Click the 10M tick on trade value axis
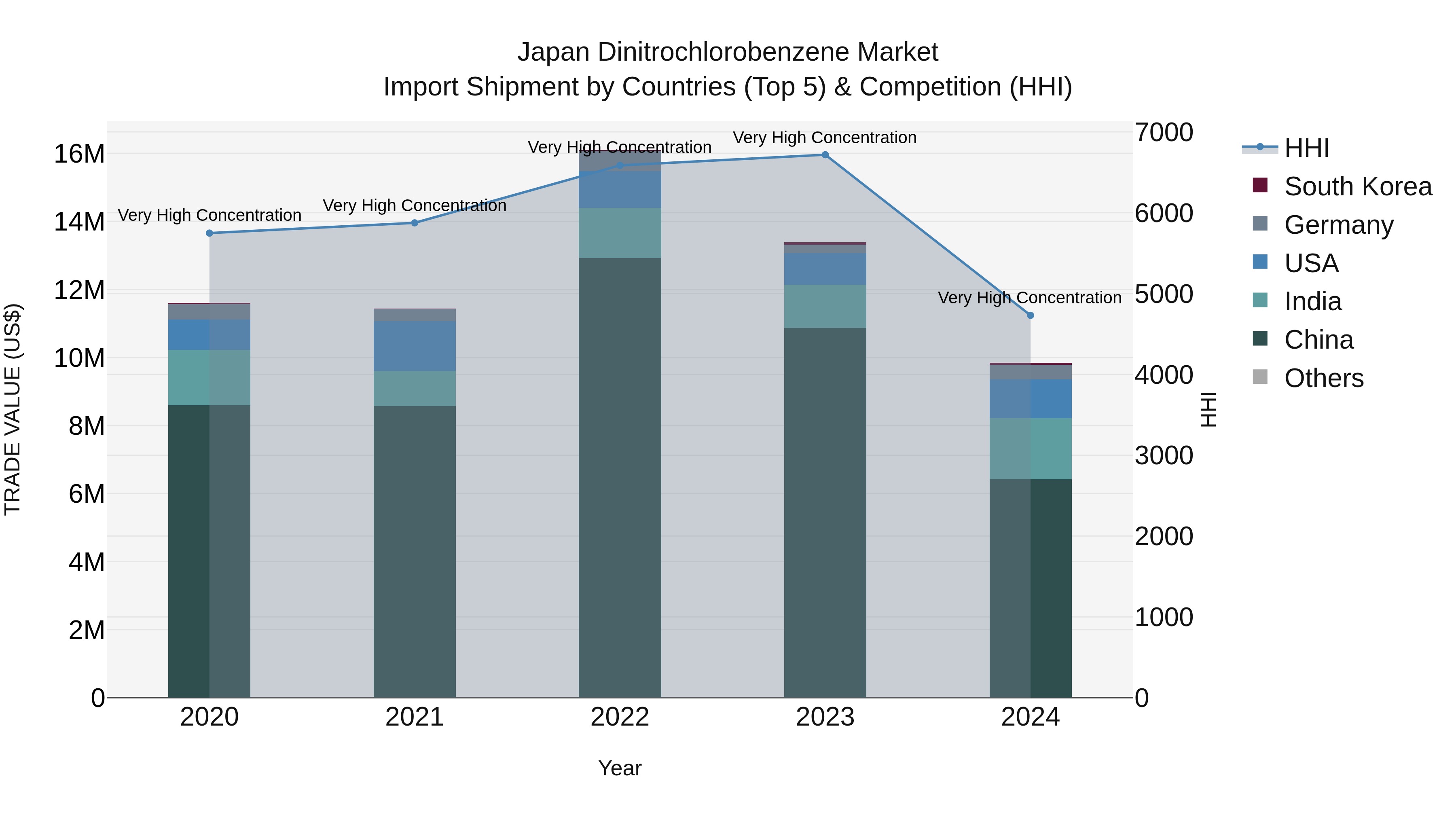The width and height of the screenshot is (1456, 819). [x=79, y=358]
